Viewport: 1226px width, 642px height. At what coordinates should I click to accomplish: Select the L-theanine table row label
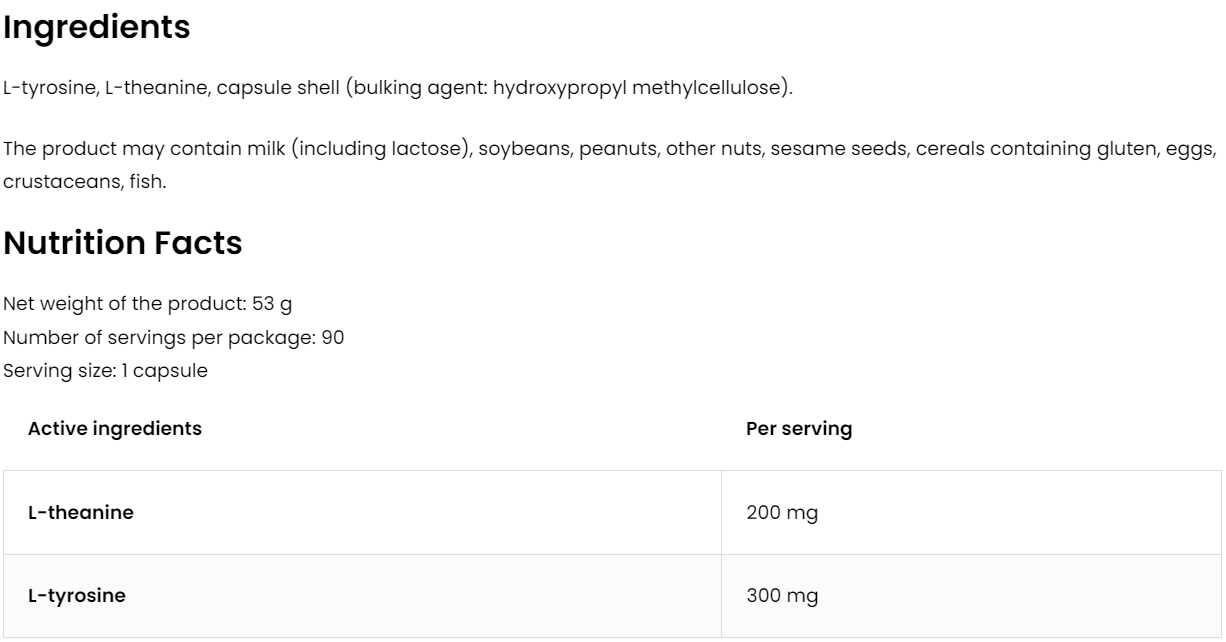80,513
